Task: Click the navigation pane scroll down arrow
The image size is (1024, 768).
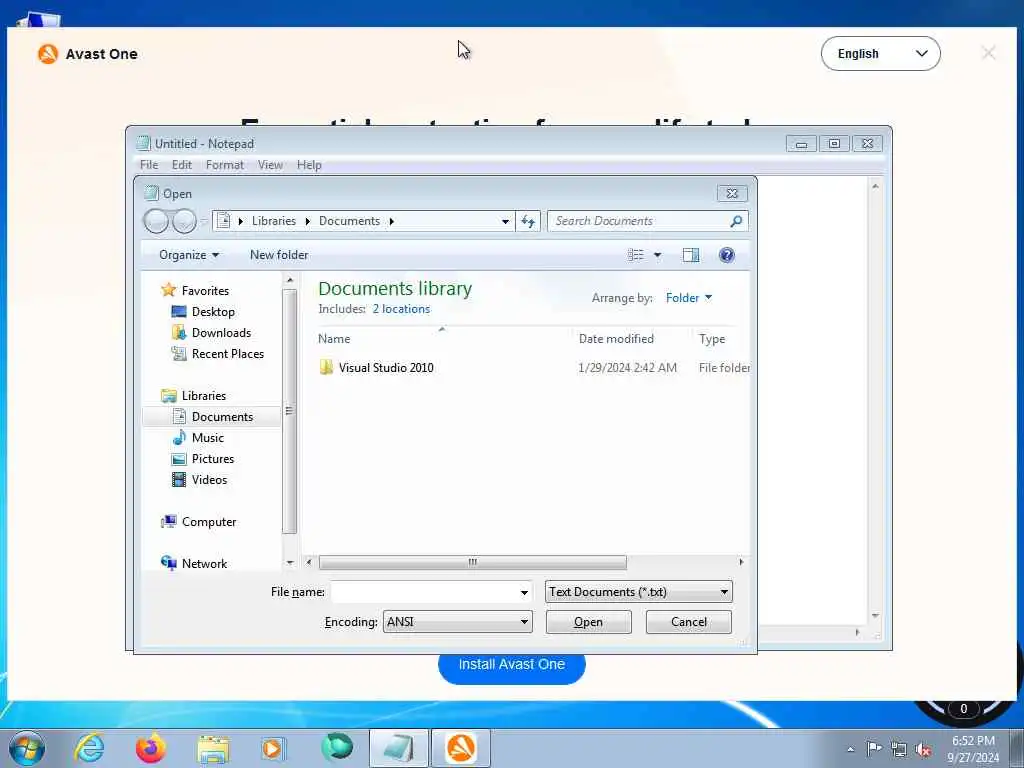Action: pyautogui.click(x=290, y=562)
